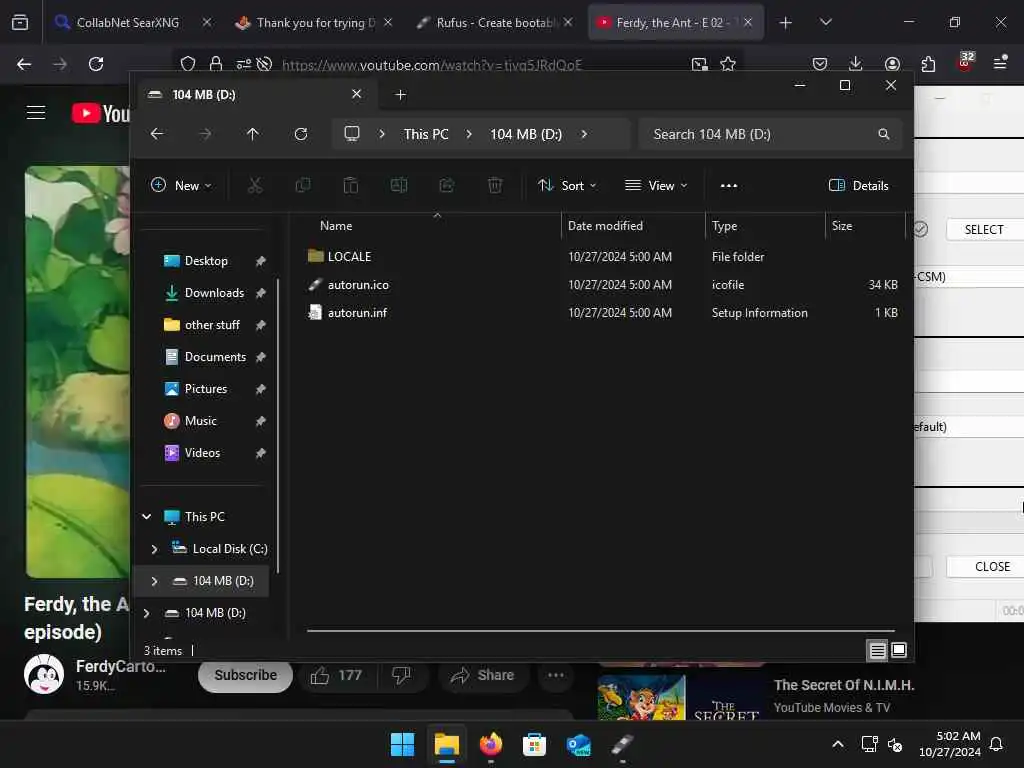
Task: Open the Sort dropdown in Explorer
Action: click(567, 185)
